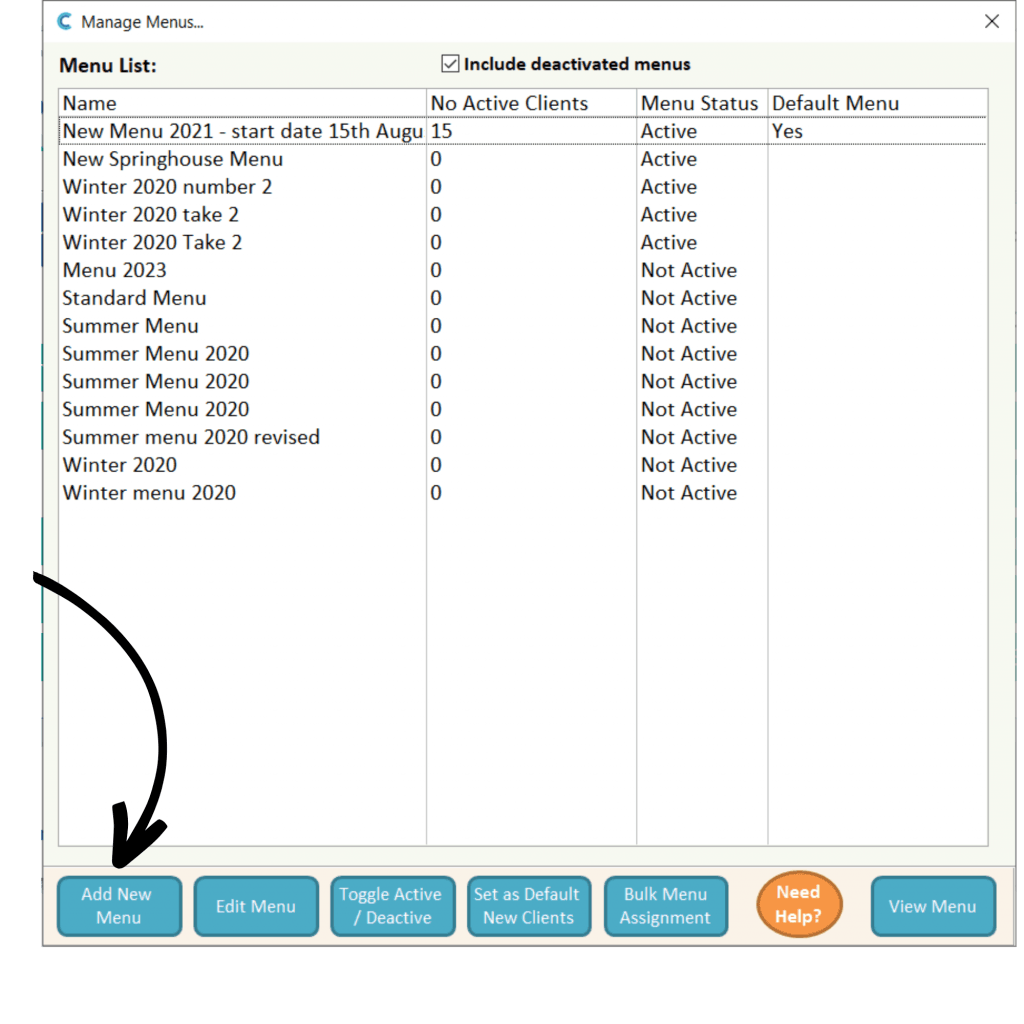The width and height of the screenshot is (1024, 1024).
Task: Click Set as Default New Clients
Action: point(529,906)
